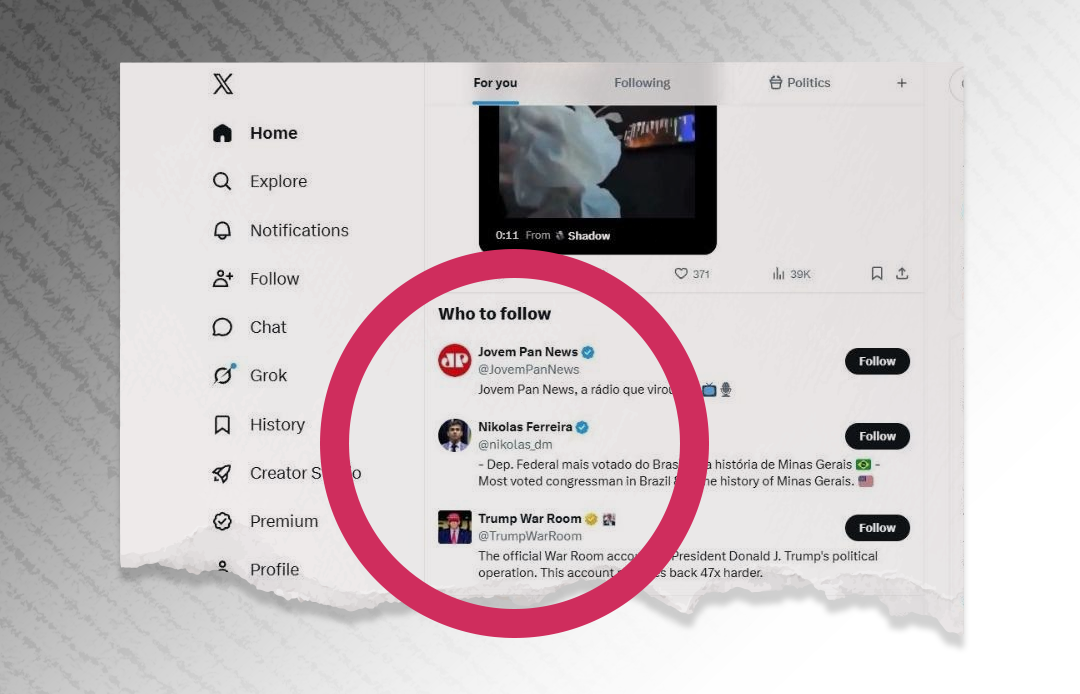Open Premium verified badge icon
The width and height of the screenshot is (1080, 694).
(222, 521)
